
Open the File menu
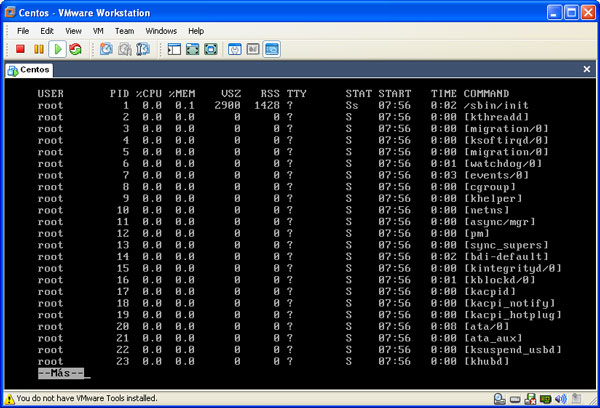click(22, 31)
